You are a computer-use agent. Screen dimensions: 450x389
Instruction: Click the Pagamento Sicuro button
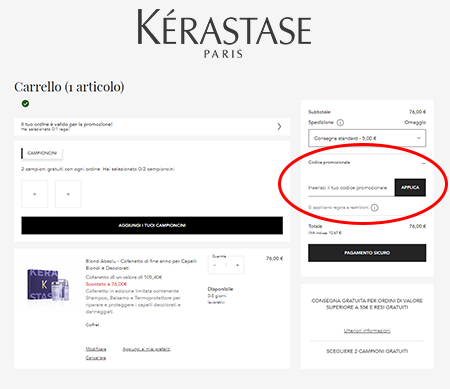(367, 253)
